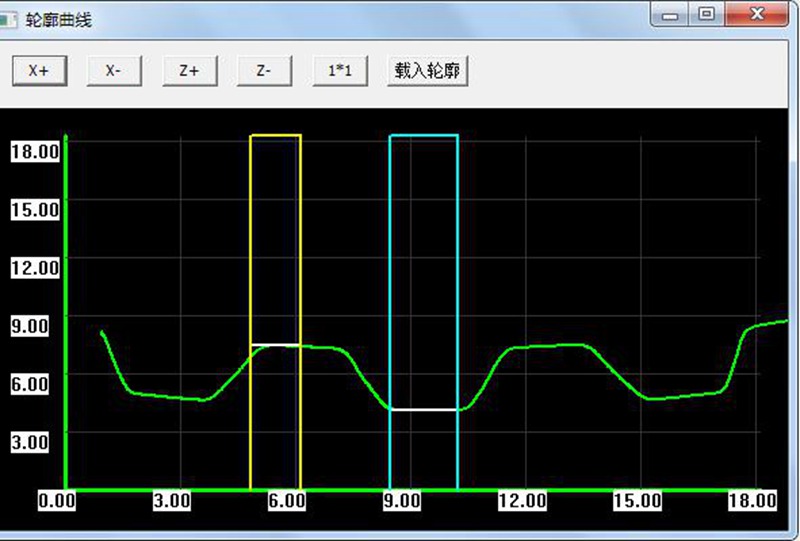Click the 9.00 label on horizontal axis
The width and height of the screenshot is (800, 541).
pos(402,501)
